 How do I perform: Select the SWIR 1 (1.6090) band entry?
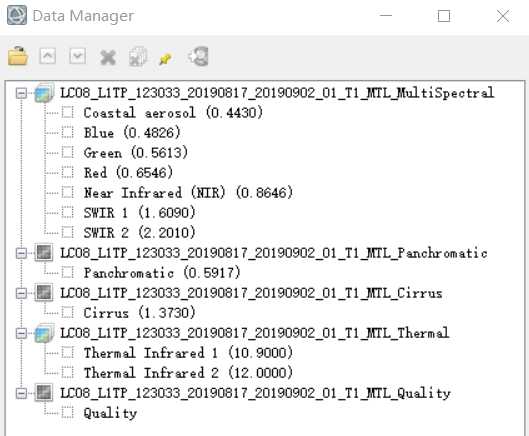click(x=140, y=213)
